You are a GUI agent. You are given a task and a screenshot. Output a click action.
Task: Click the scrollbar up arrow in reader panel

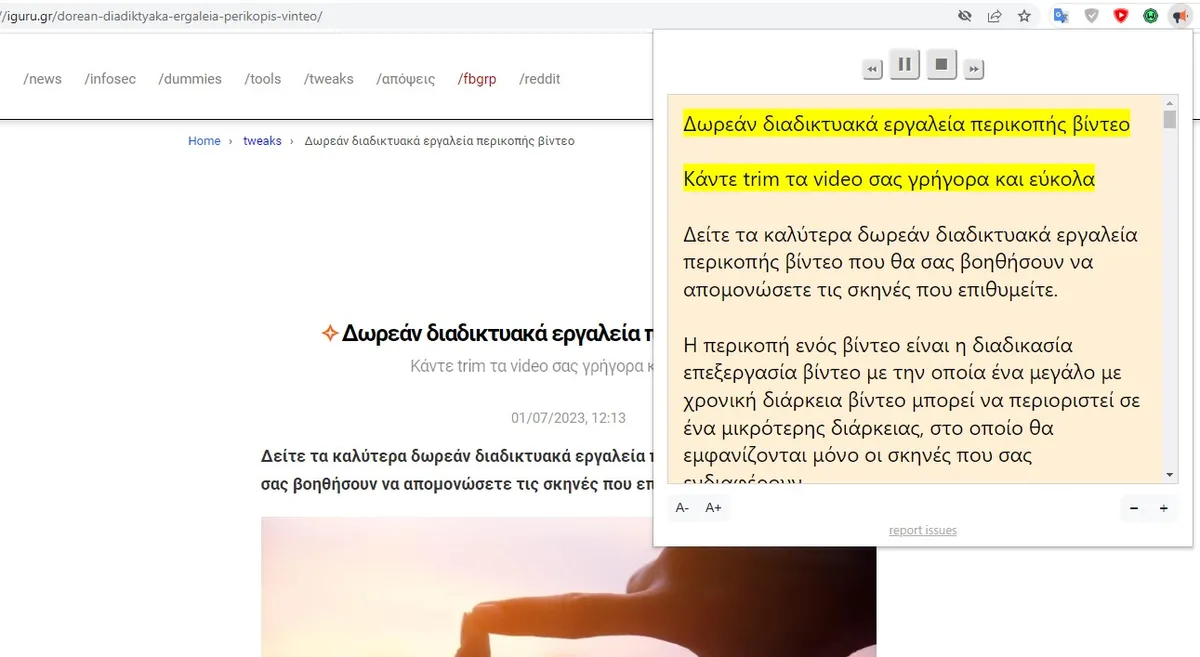(1170, 102)
